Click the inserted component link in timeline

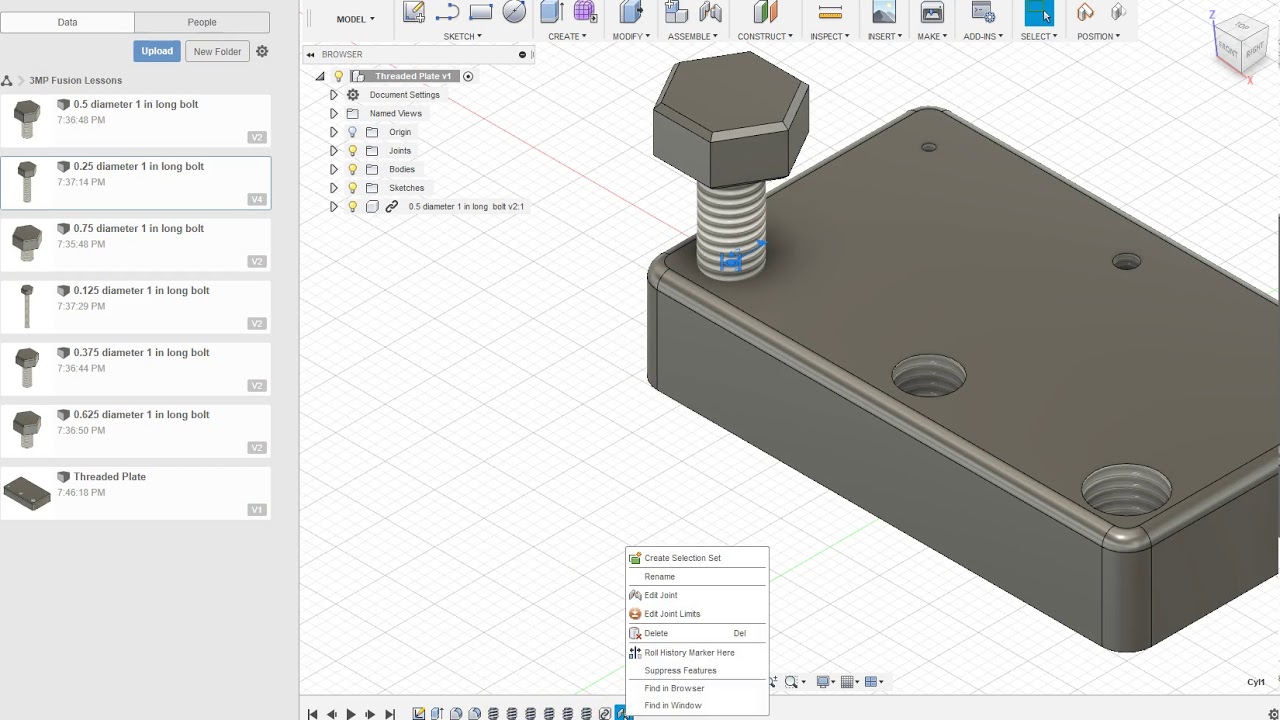click(x=605, y=713)
